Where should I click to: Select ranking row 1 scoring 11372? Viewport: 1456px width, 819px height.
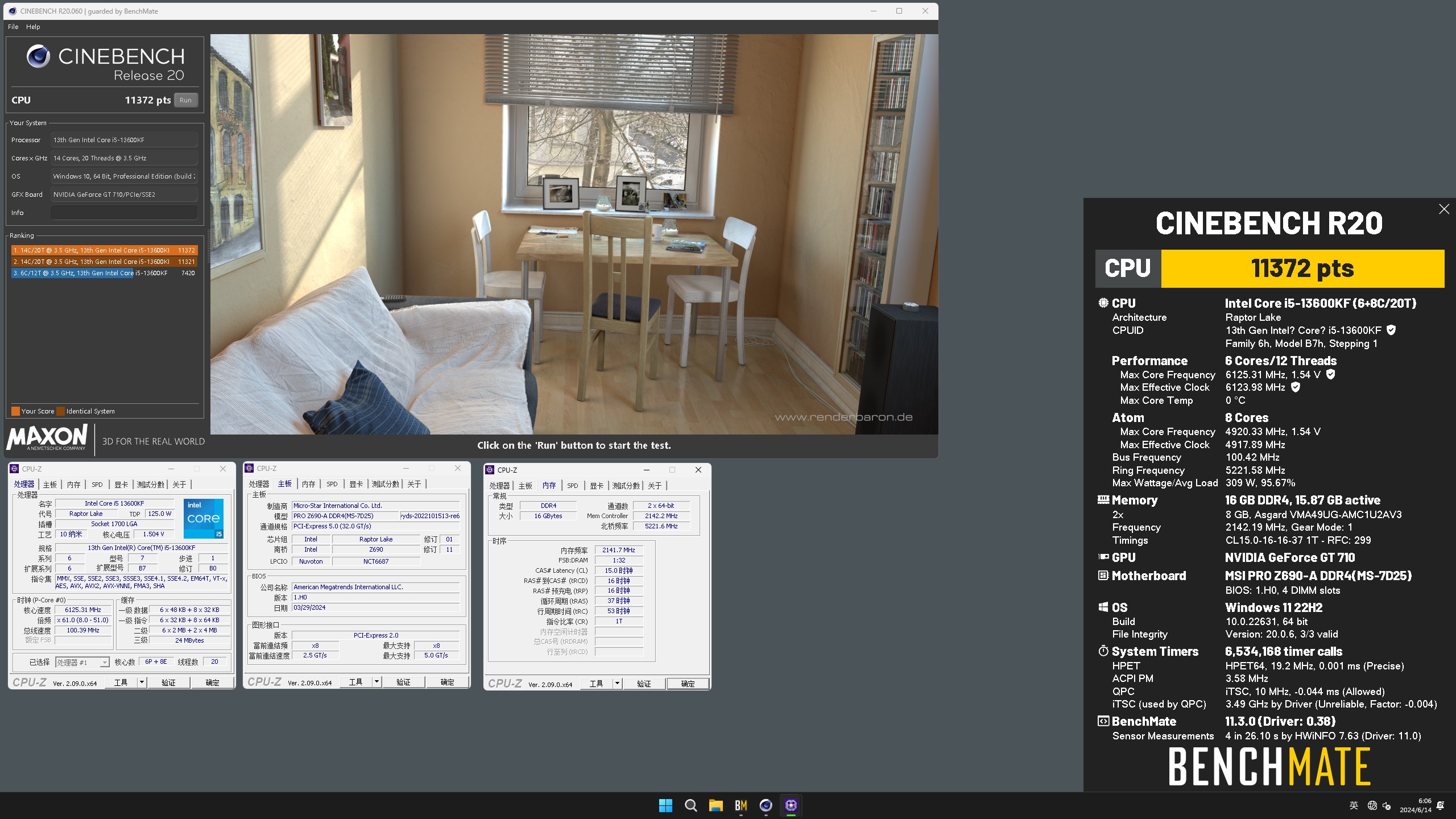[x=104, y=250]
